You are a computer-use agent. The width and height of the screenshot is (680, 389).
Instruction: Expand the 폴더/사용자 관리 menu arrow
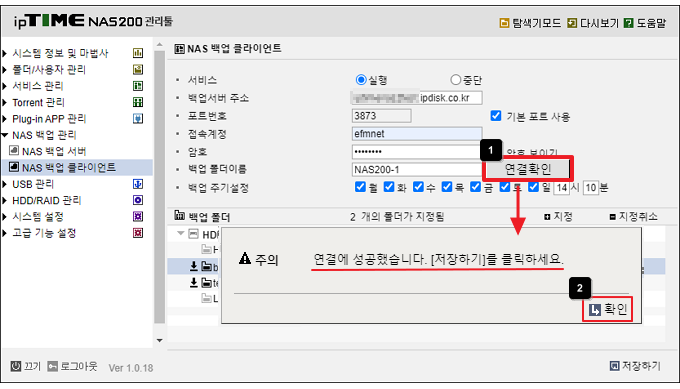click(x=5, y=69)
